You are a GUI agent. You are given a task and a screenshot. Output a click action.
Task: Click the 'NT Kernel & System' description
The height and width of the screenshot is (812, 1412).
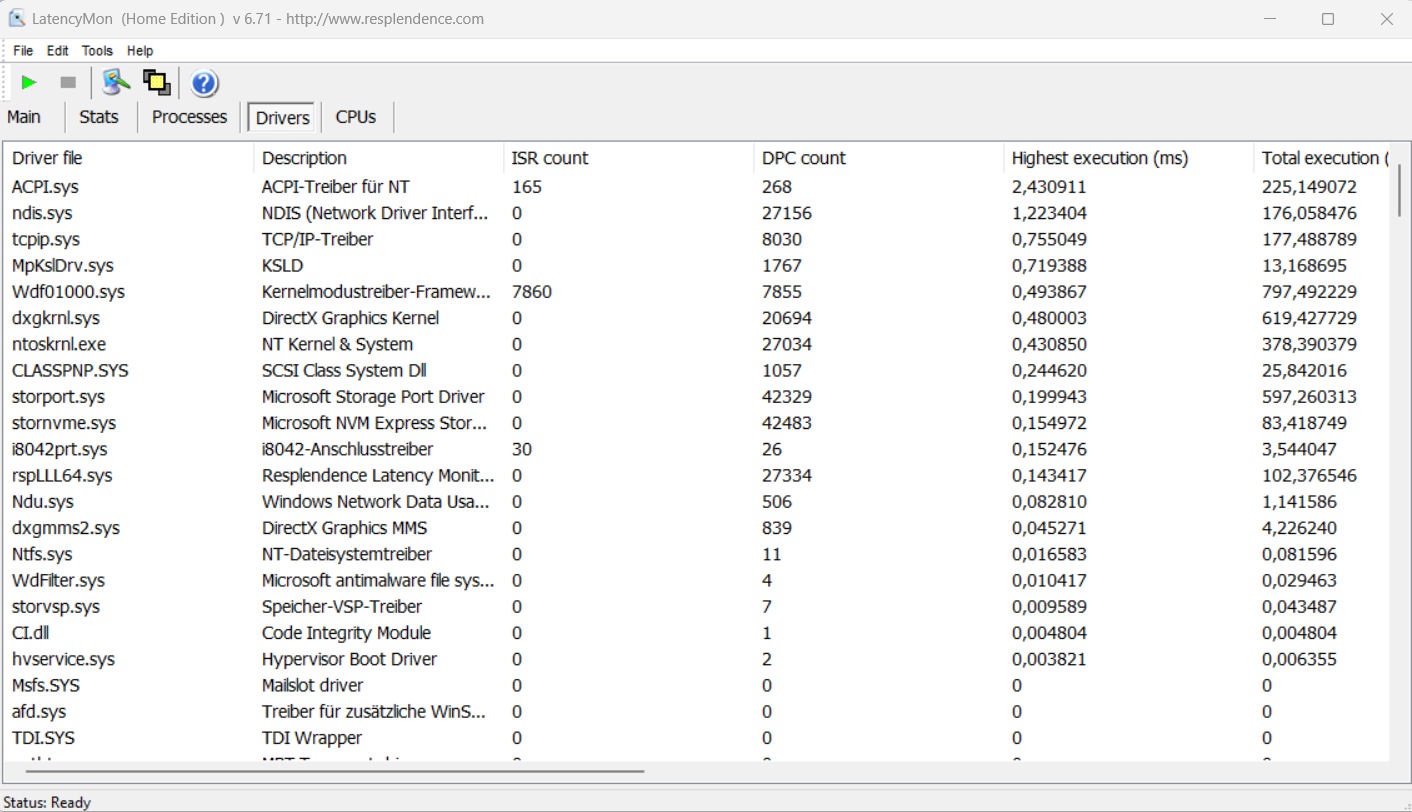click(337, 344)
